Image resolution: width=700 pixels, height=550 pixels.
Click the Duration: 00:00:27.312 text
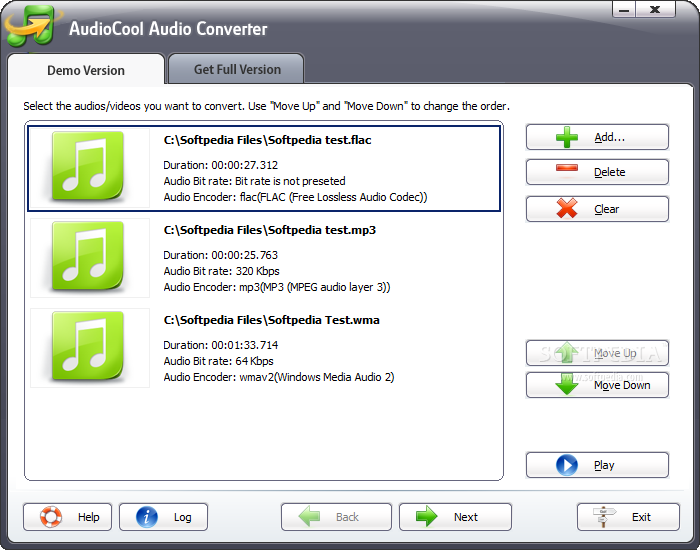[x=221, y=165]
